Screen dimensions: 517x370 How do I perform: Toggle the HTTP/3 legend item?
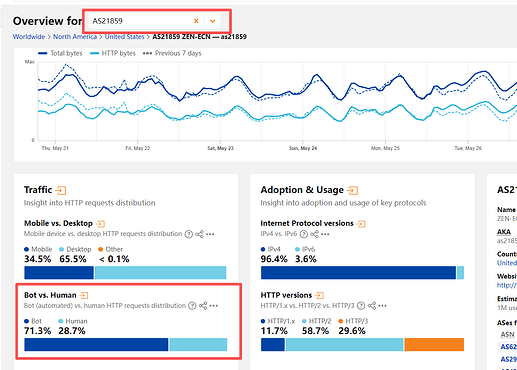(x=353, y=321)
